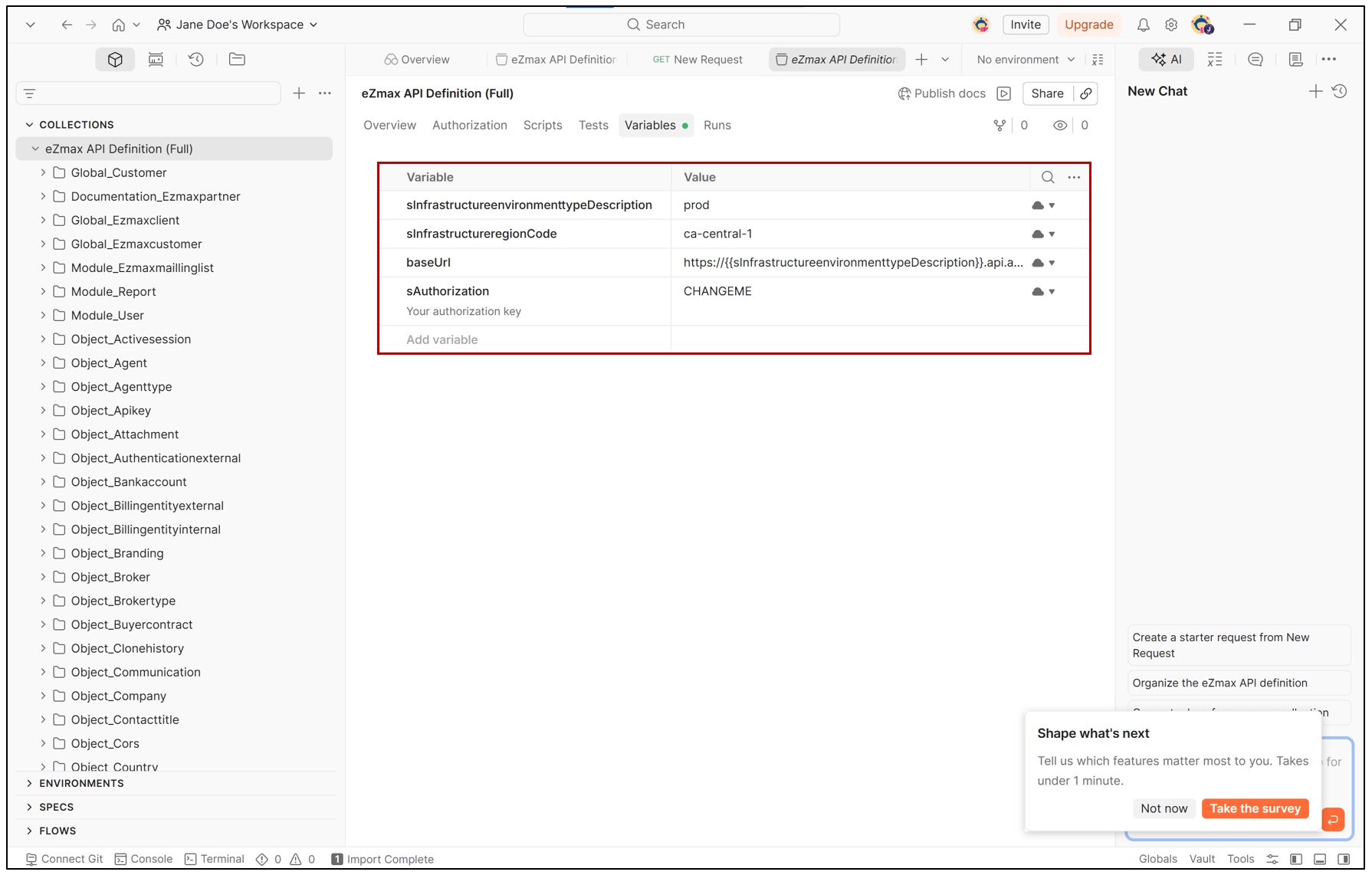Image resolution: width=1372 pixels, height=875 pixels.
Task: Switch to the Runs tab
Action: click(717, 125)
